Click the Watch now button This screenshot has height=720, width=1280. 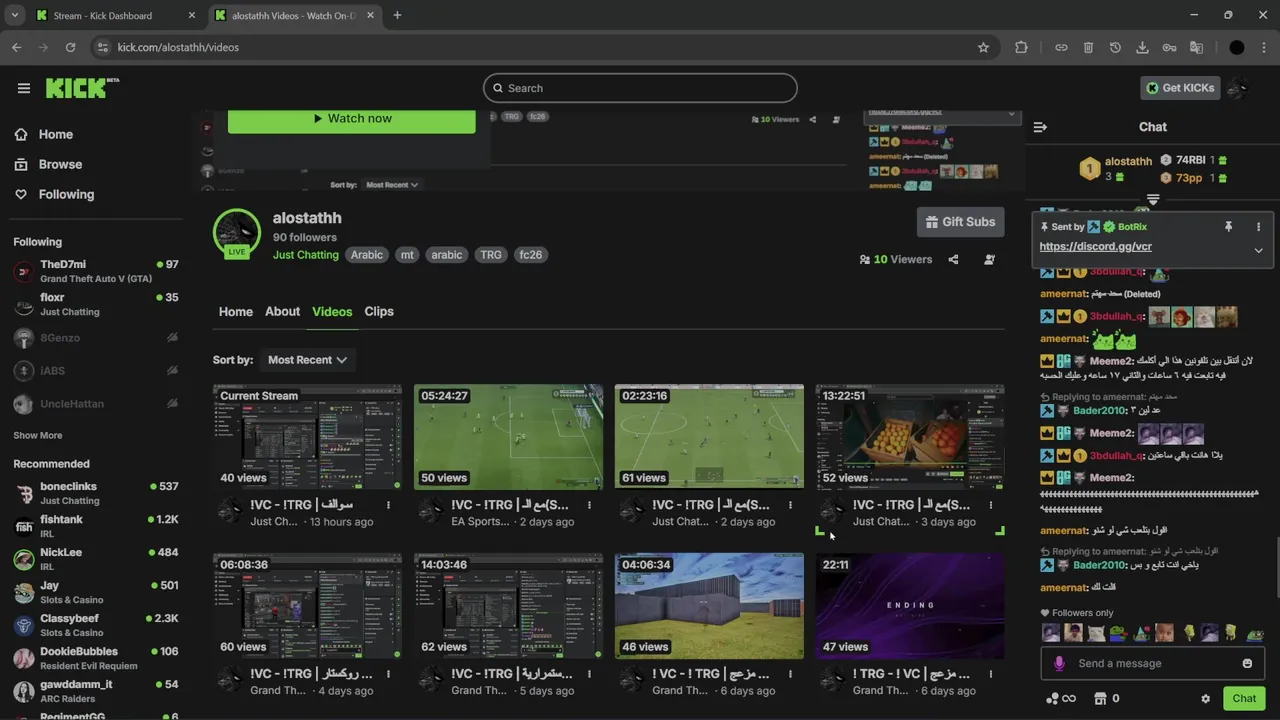(352, 118)
